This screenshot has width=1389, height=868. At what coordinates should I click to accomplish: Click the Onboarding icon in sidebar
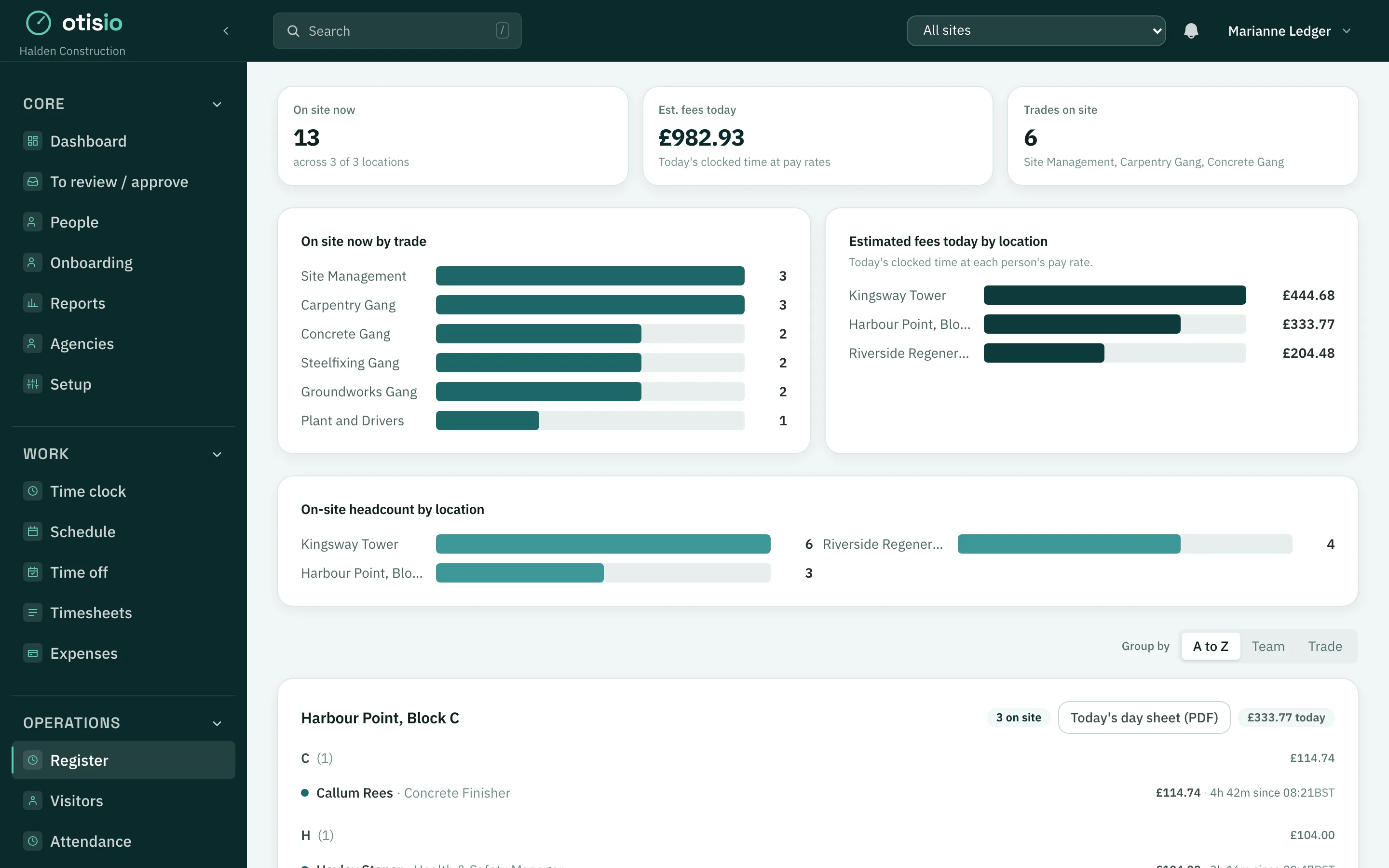[33, 262]
